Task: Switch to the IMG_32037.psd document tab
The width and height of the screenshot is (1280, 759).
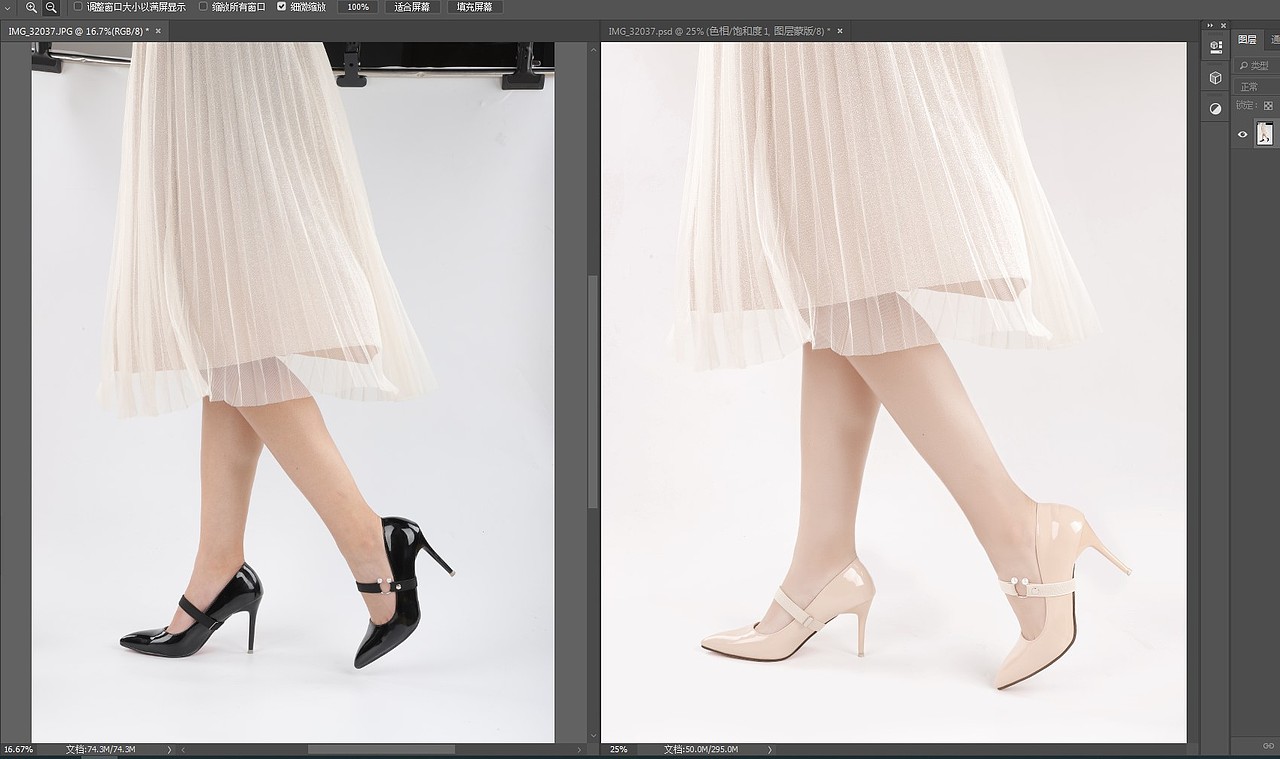Action: 719,31
